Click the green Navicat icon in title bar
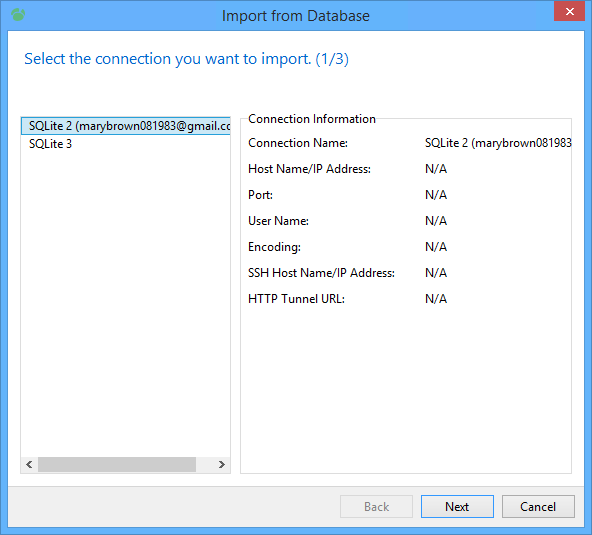 (18, 15)
